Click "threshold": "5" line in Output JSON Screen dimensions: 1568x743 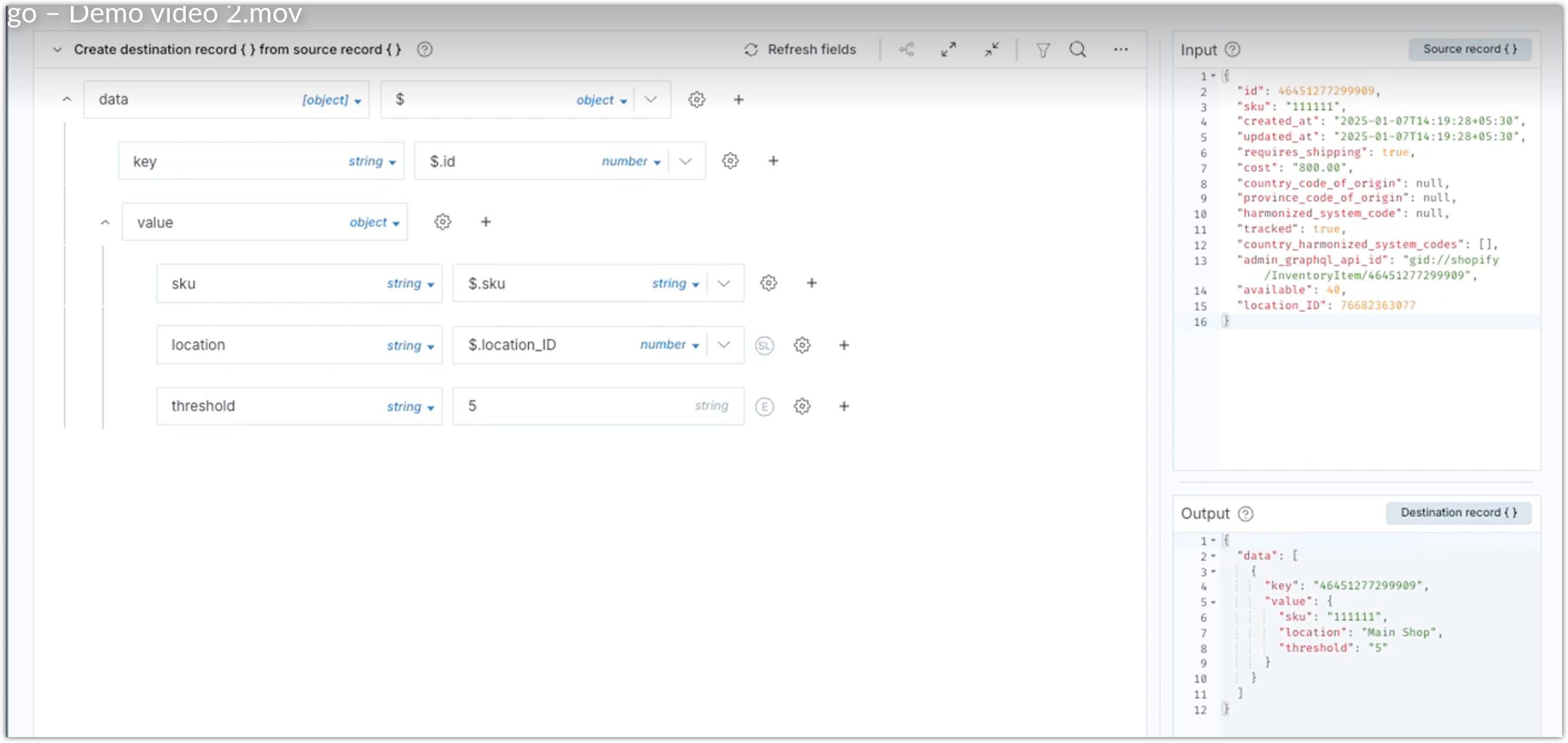coord(1332,649)
